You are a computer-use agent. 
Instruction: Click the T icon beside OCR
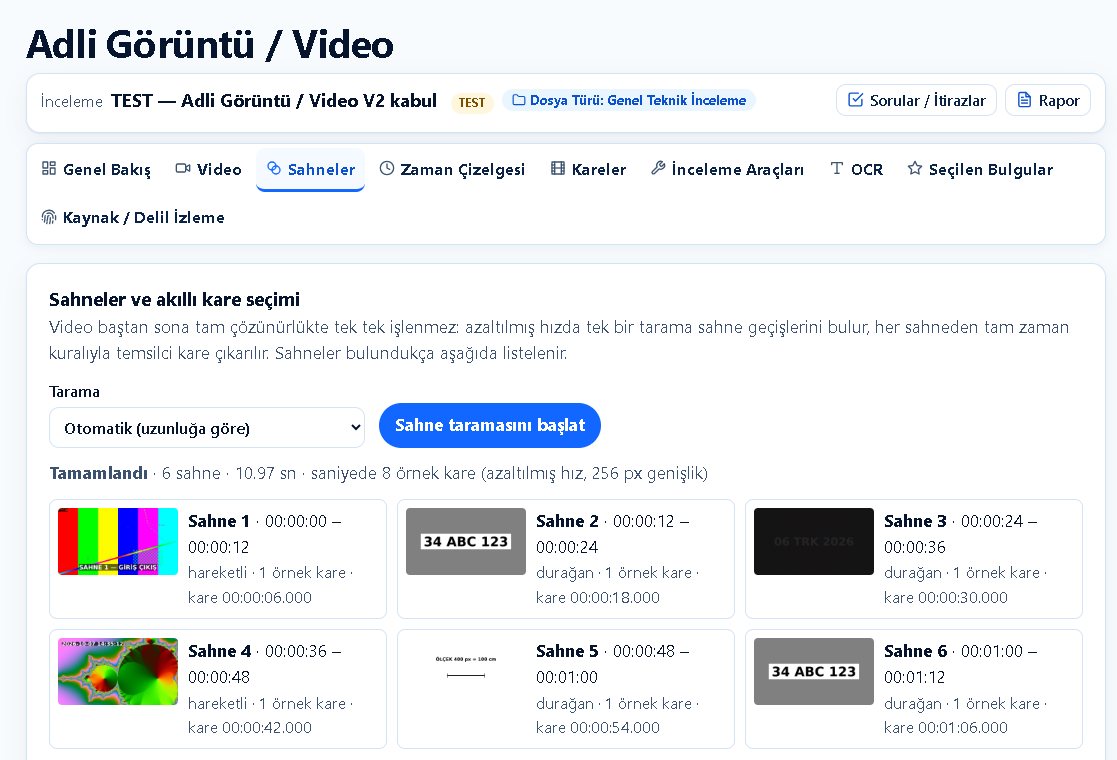coord(837,168)
